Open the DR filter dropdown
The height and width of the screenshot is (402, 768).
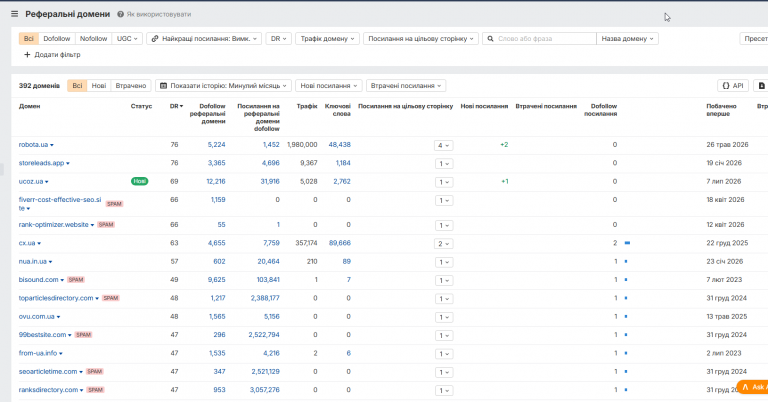pos(278,39)
